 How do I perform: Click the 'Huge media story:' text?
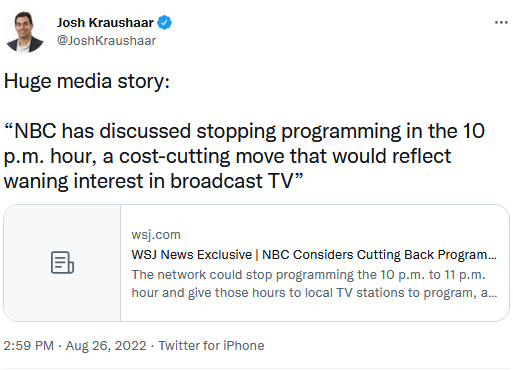(87, 81)
